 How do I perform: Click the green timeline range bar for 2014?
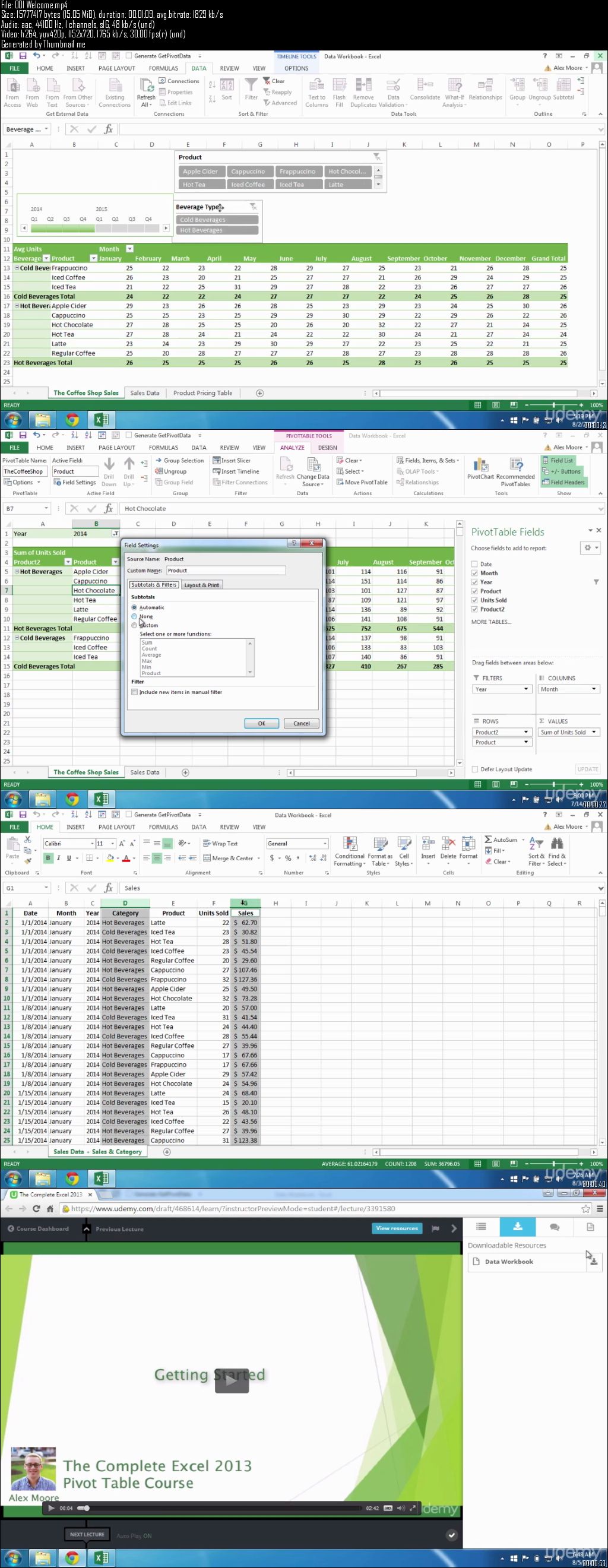click(x=63, y=228)
